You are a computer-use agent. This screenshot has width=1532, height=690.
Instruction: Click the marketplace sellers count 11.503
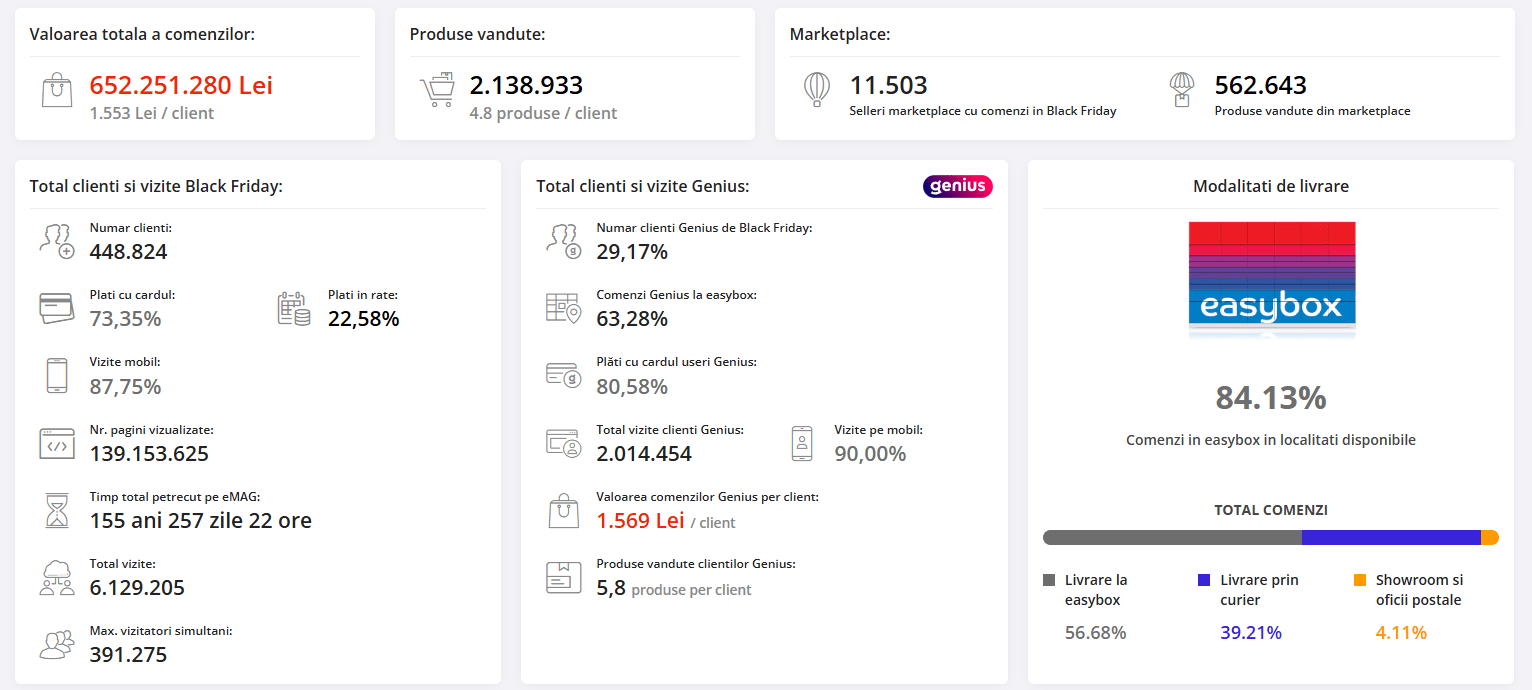tap(889, 85)
